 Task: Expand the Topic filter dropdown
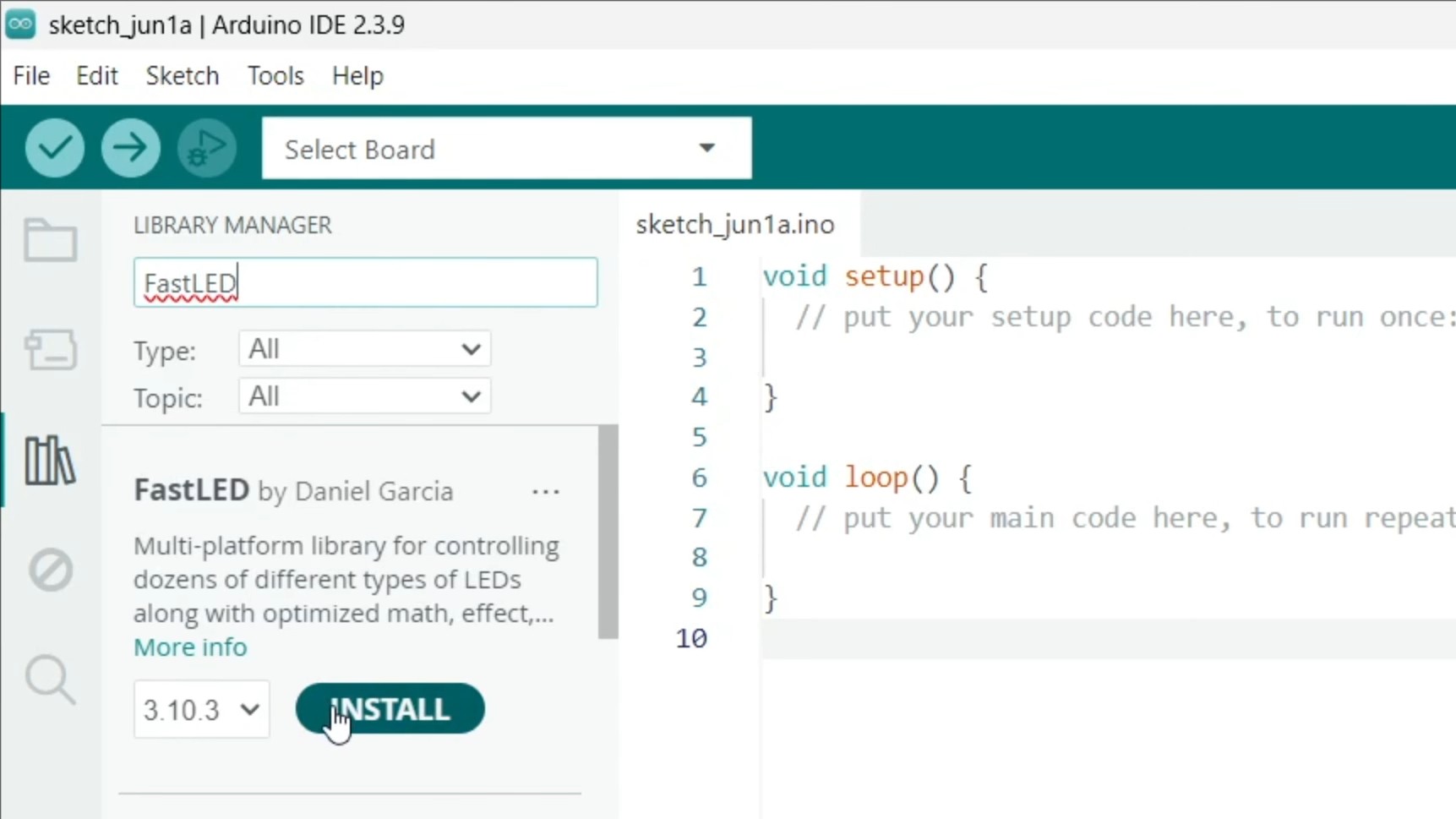pyautogui.click(x=364, y=396)
